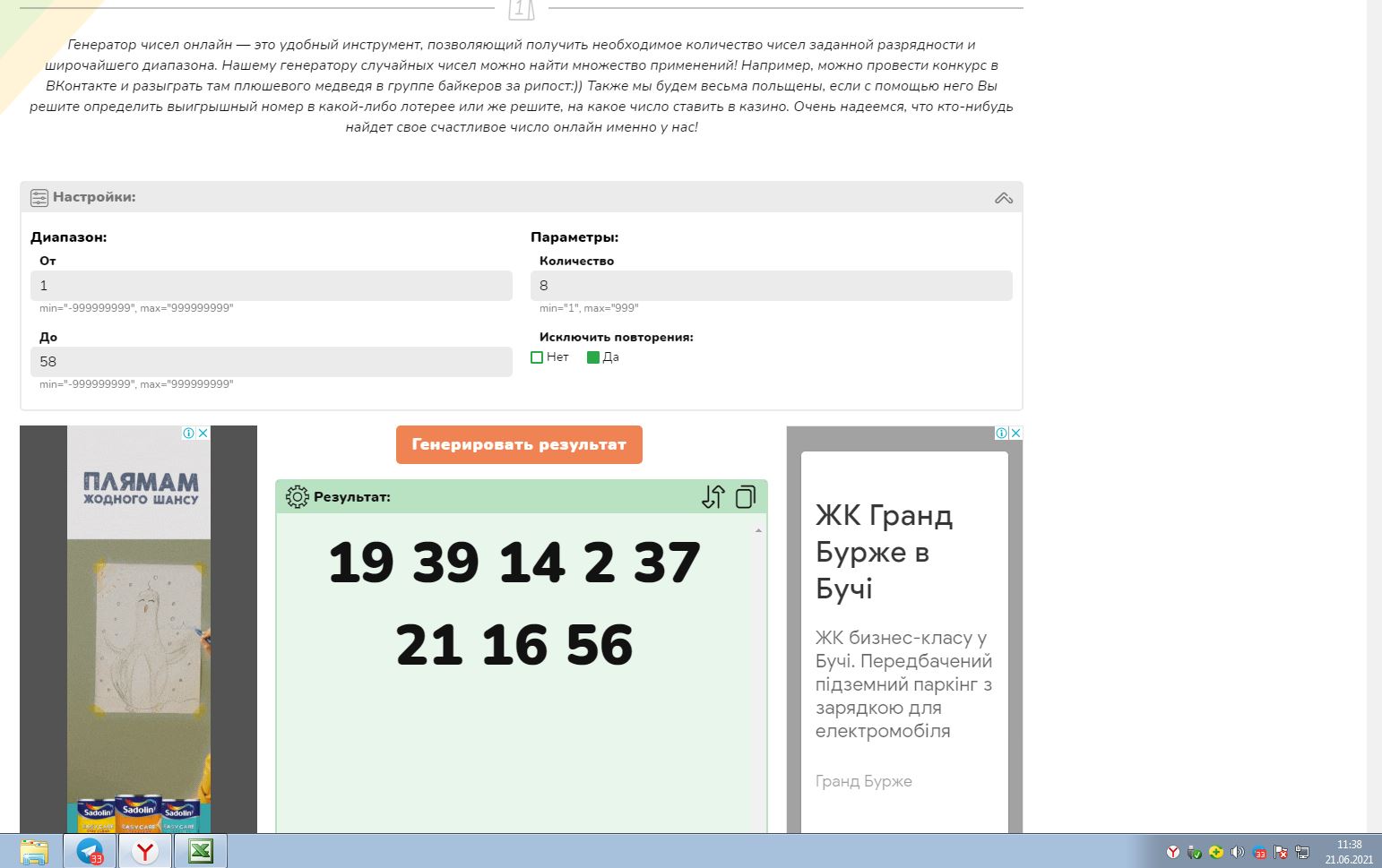Image resolution: width=1382 pixels, height=868 pixels.
Task: Close the left Sadolin ad
Action: pyautogui.click(x=203, y=433)
